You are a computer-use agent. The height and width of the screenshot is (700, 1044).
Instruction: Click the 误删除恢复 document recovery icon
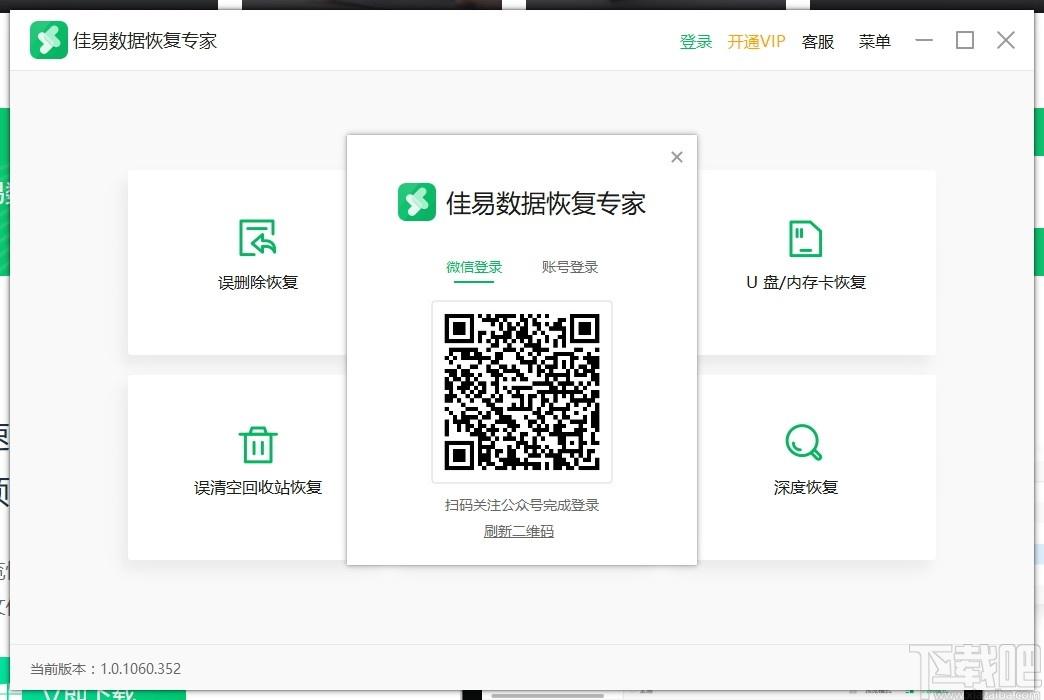[x=258, y=237]
